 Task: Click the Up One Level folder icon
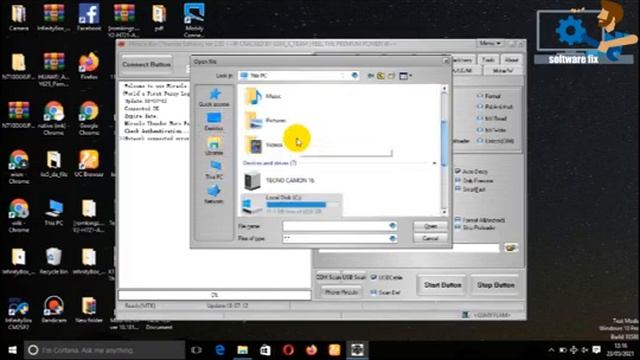point(381,76)
